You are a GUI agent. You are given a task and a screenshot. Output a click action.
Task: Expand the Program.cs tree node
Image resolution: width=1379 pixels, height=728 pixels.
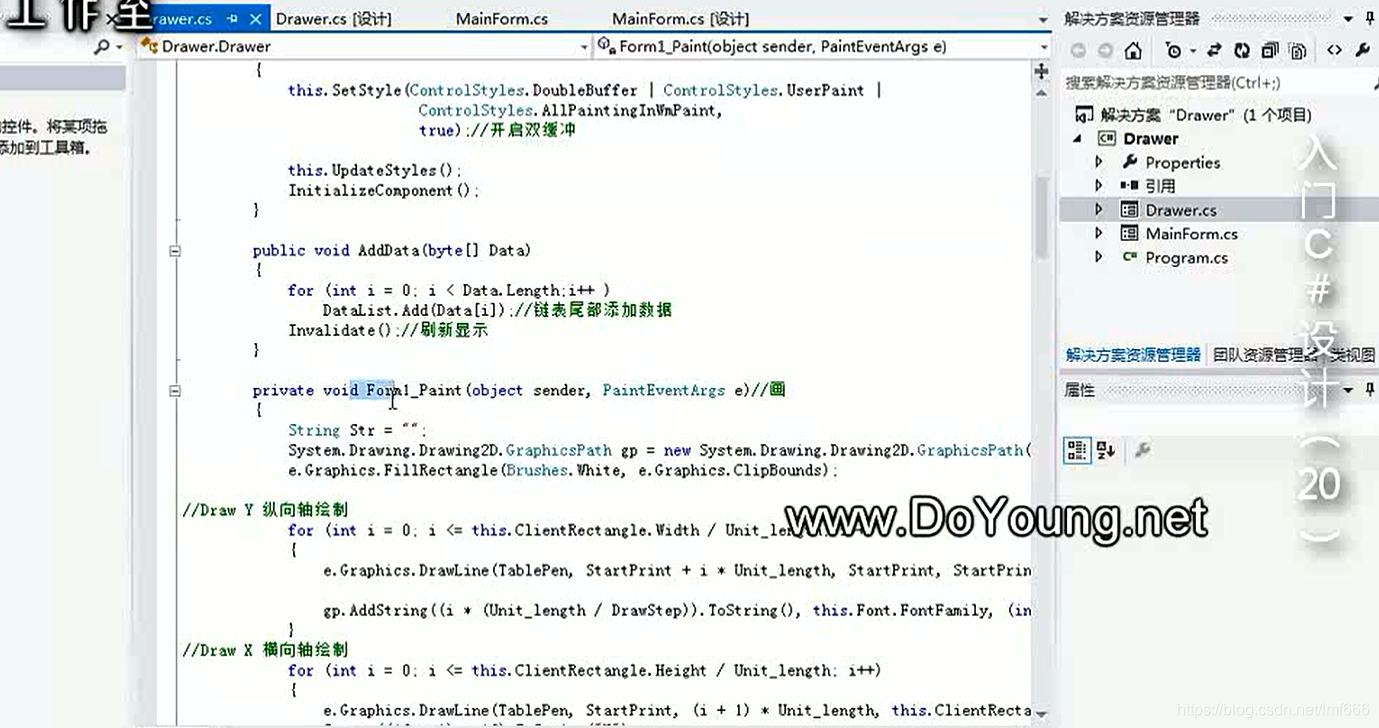(x=1099, y=257)
